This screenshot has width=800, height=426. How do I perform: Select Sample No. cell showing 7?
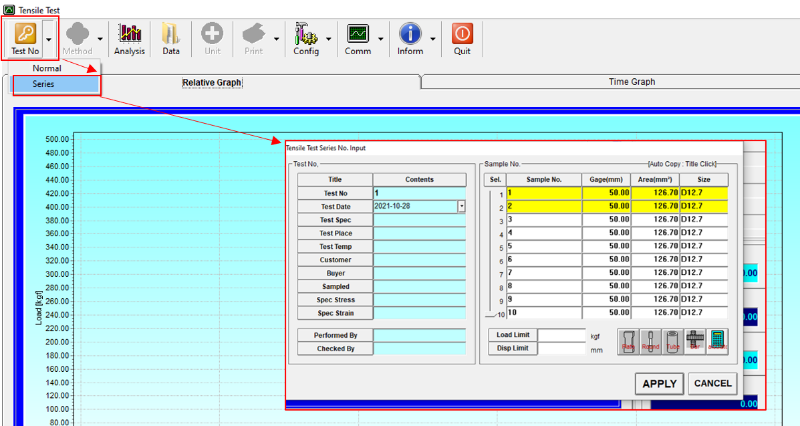[x=544, y=272]
